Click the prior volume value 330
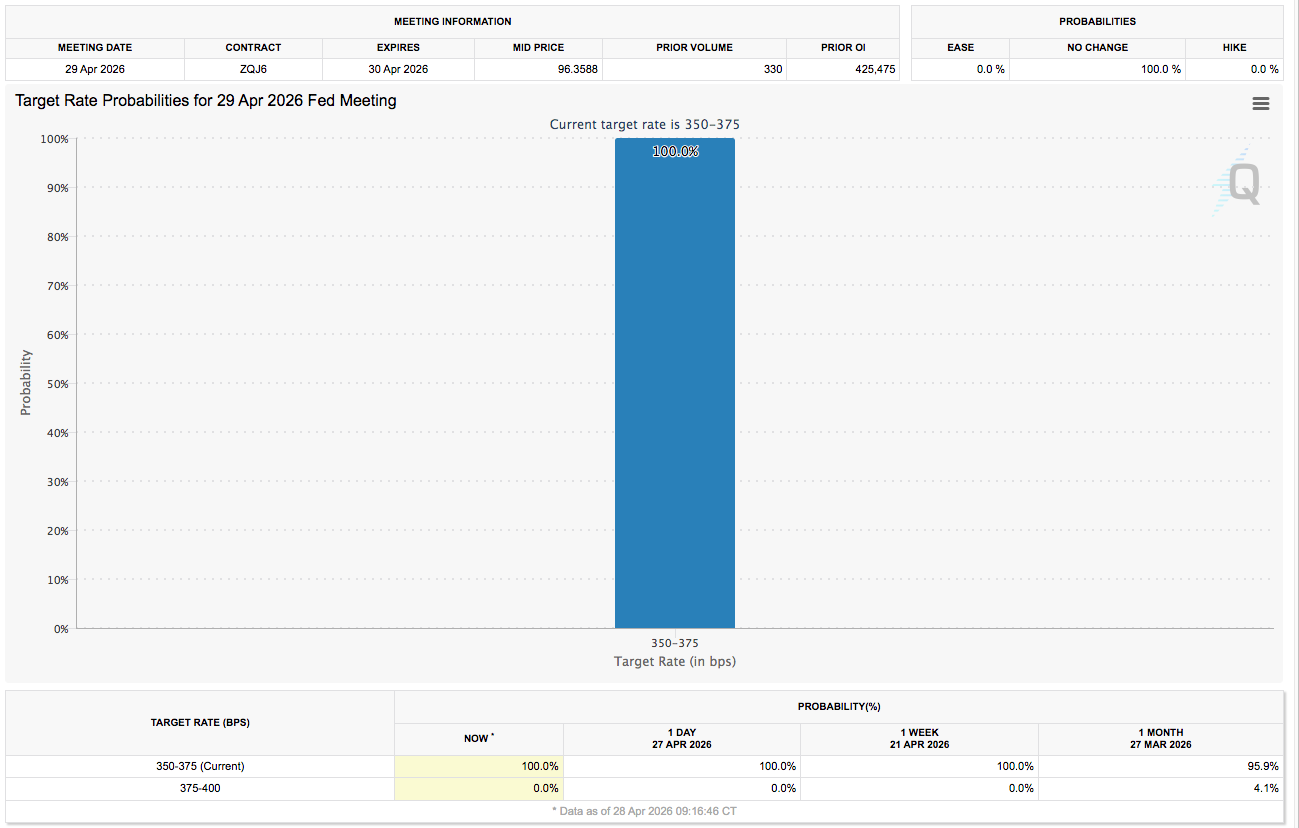Image resolution: width=1299 pixels, height=828 pixels. coord(773,70)
